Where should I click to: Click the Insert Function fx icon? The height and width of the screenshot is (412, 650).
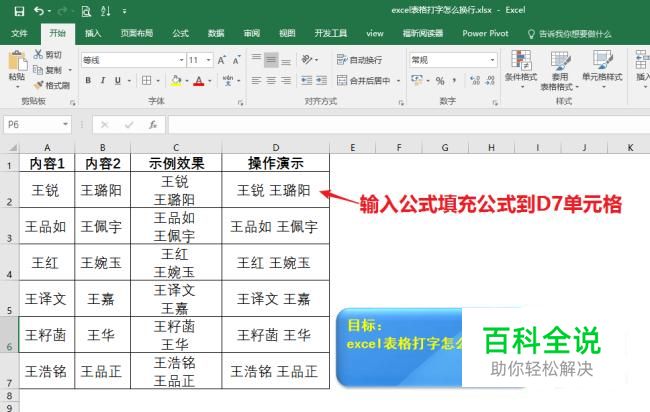click(x=153, y=124)
